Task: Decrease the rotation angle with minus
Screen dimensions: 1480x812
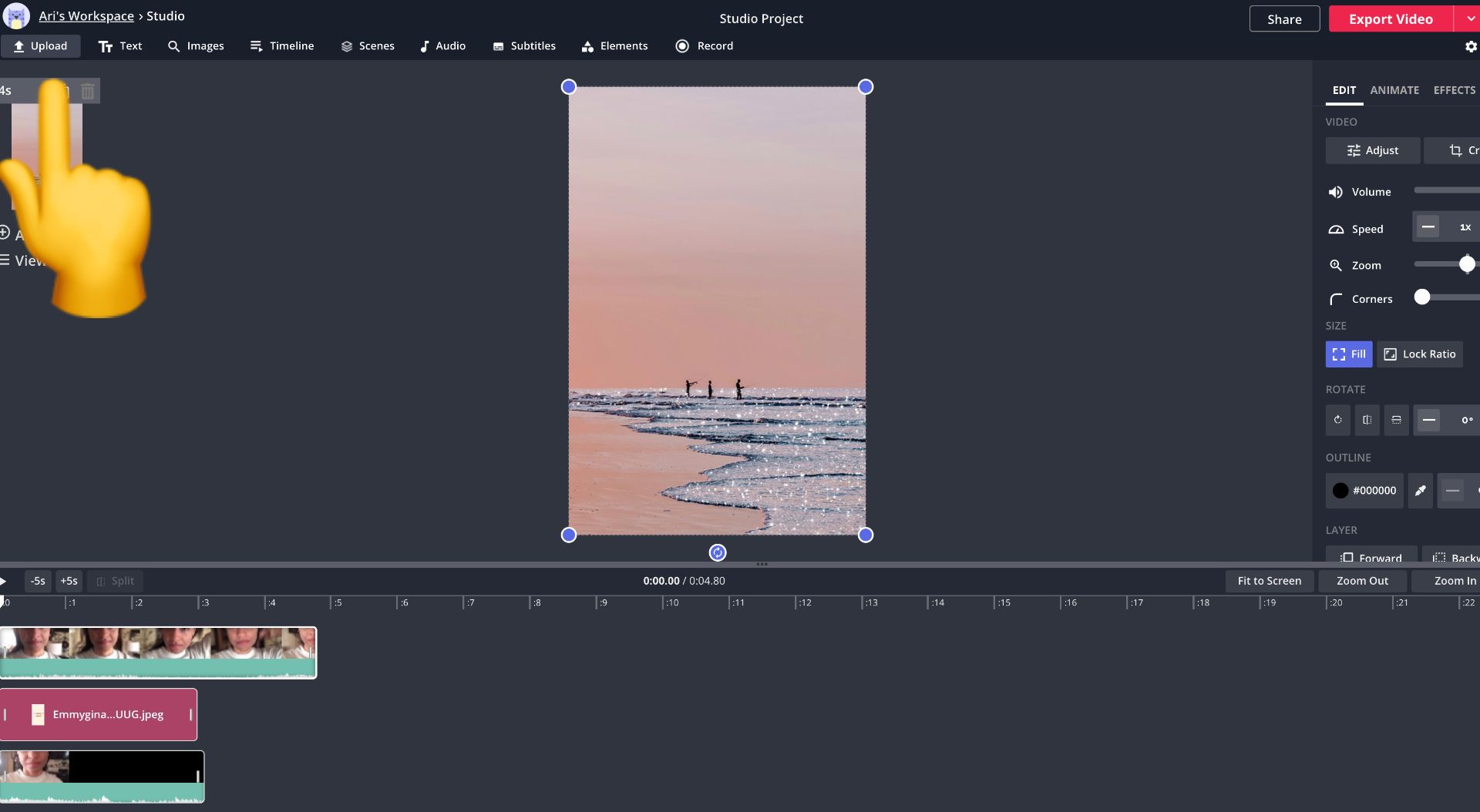Action: click(x=1428, y=420)
